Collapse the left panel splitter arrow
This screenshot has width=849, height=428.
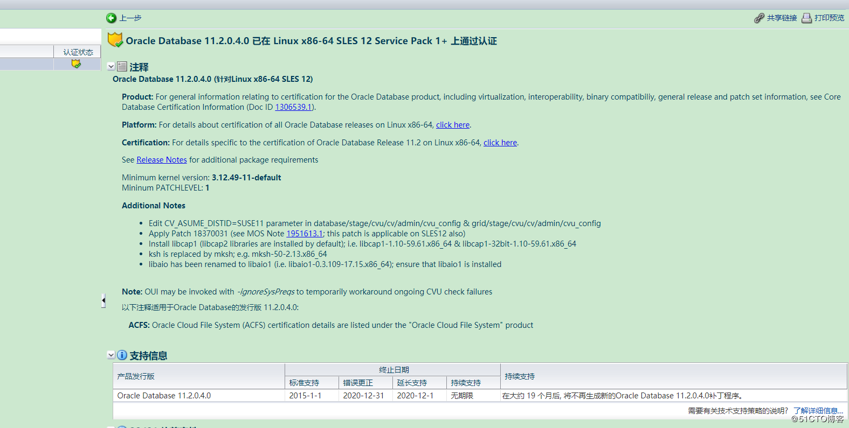pos(103,301)
